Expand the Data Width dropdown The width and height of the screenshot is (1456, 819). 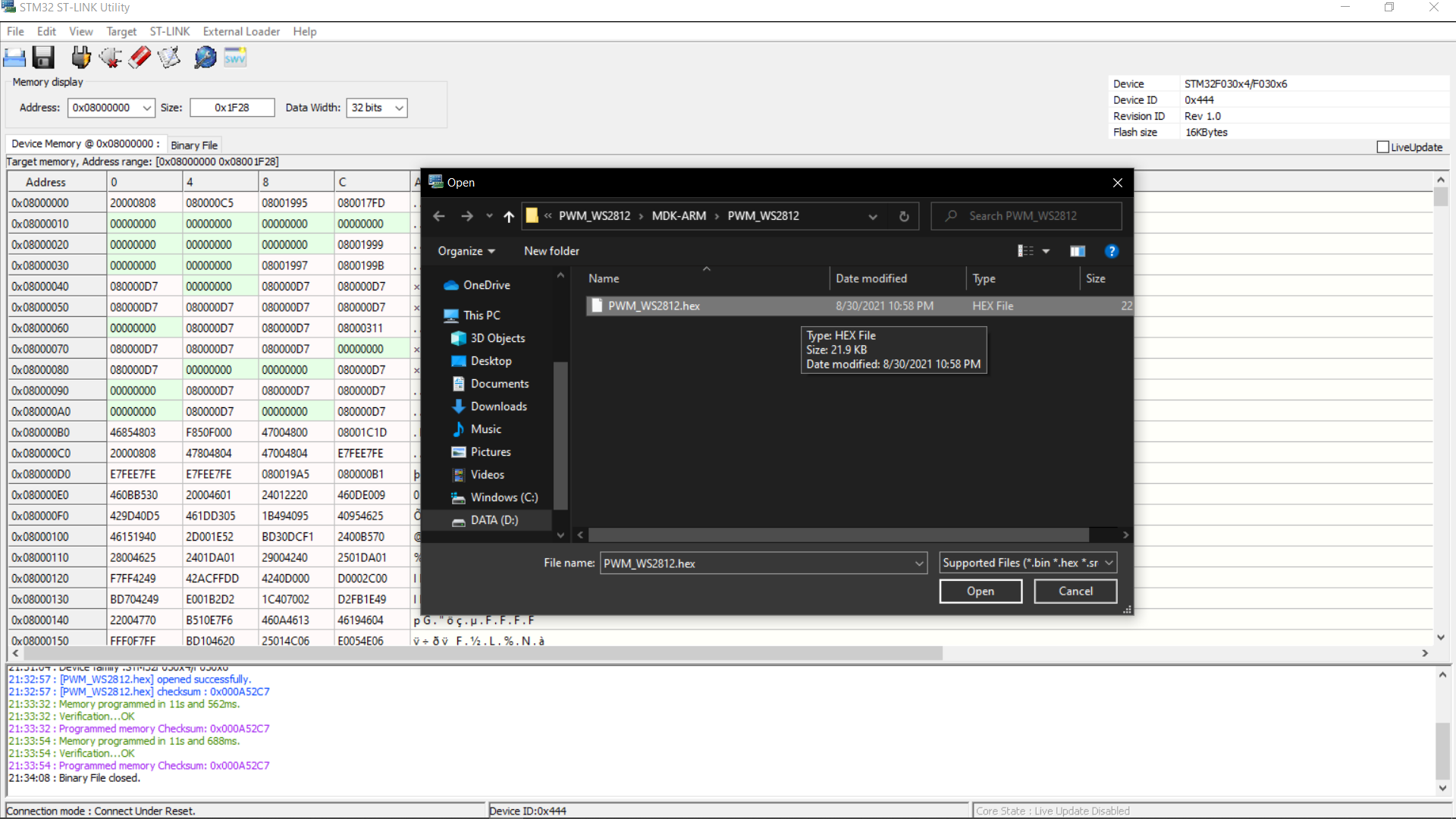pos(399,108)
